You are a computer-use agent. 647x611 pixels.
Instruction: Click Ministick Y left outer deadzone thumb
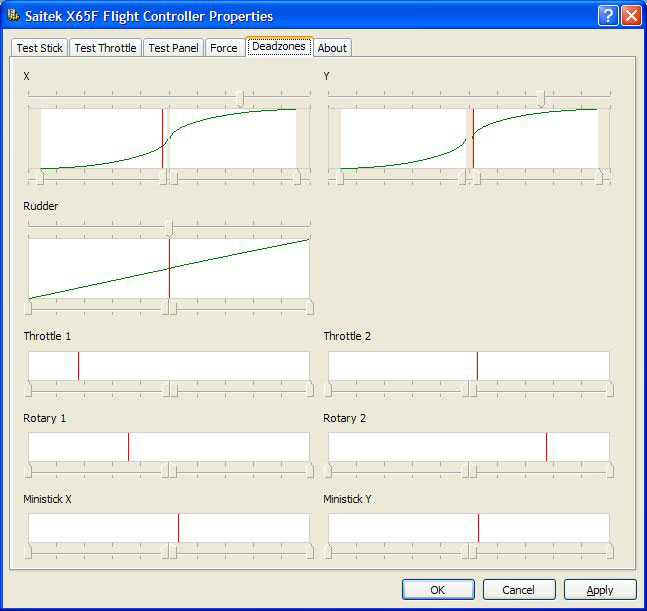(328, 552)
